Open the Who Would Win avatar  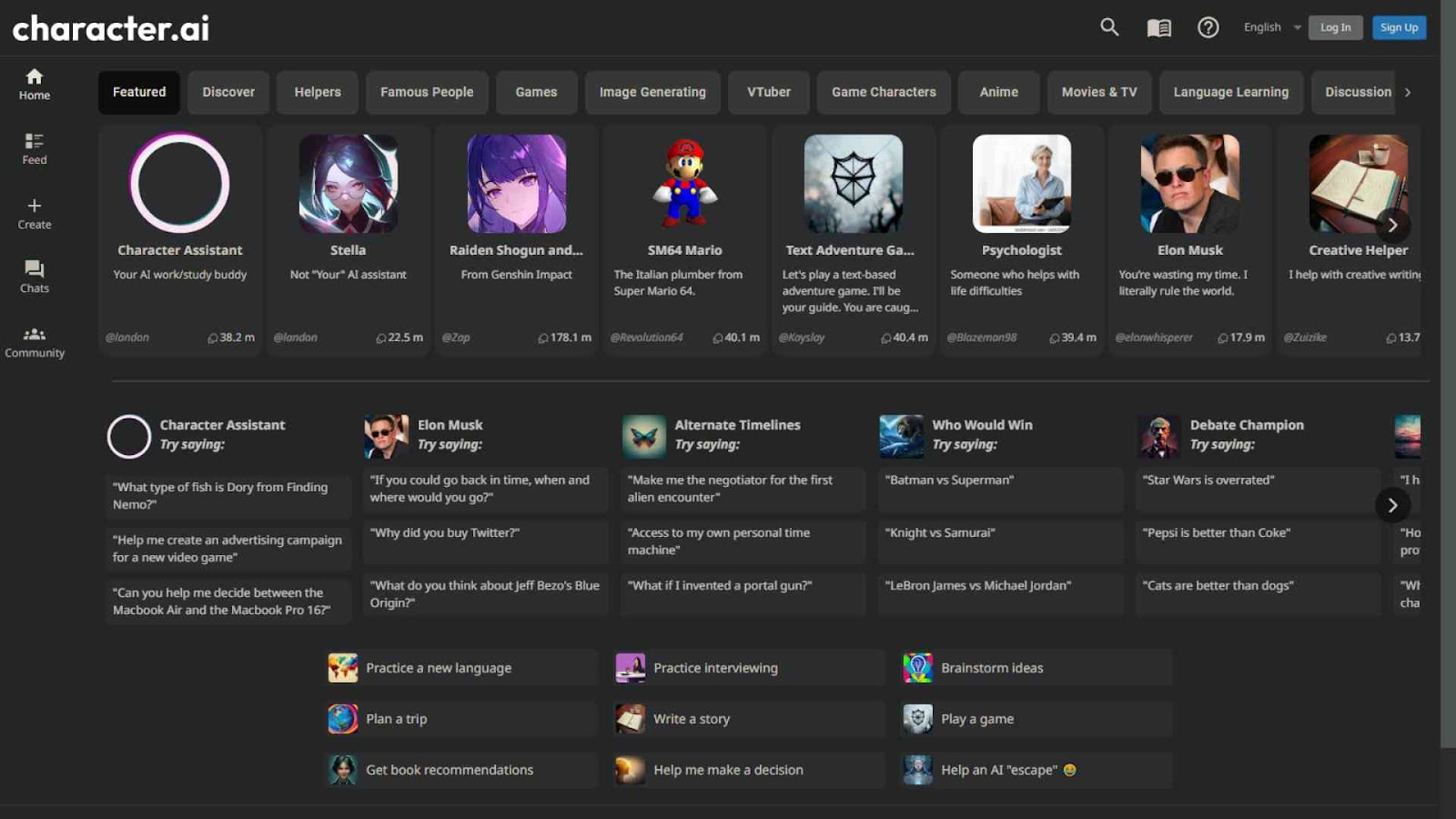coord(902,437)
